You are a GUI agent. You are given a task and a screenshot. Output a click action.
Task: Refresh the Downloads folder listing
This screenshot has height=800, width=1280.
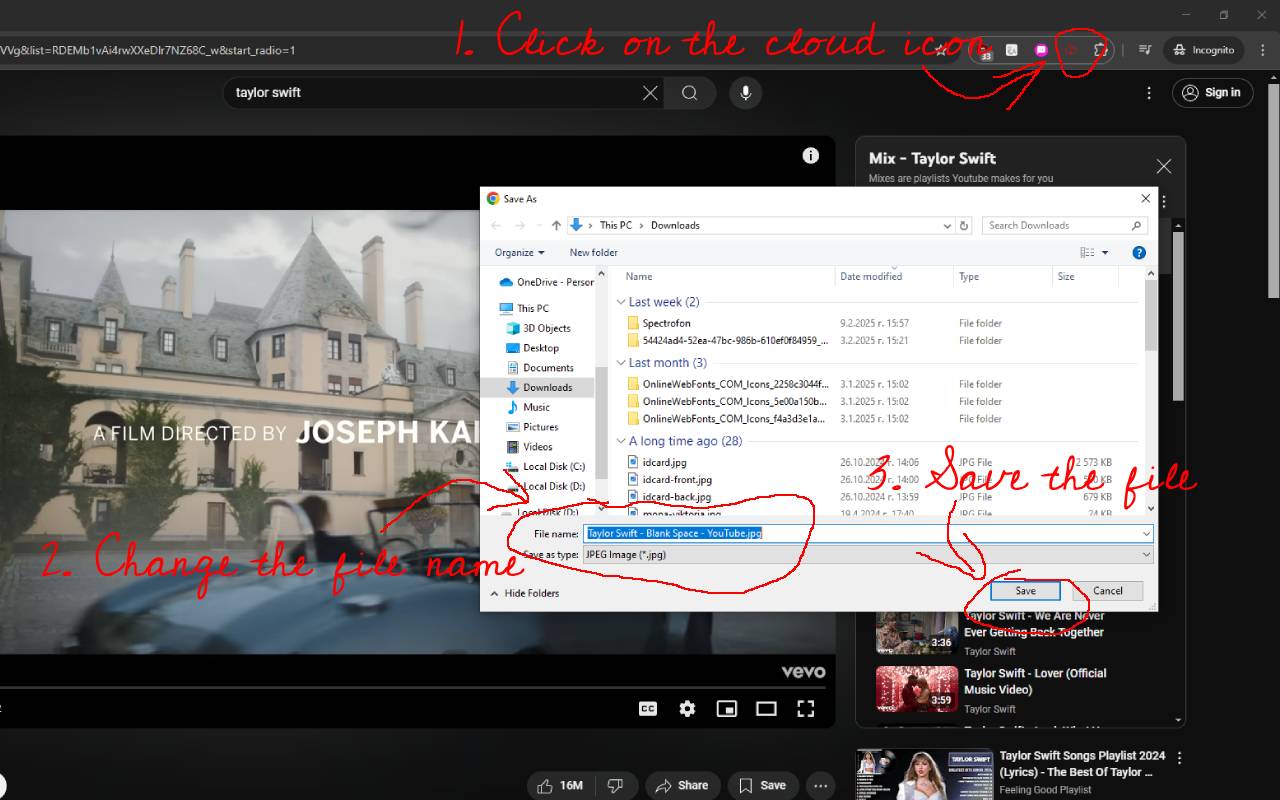pyautogui.click(x=964, y=225)
